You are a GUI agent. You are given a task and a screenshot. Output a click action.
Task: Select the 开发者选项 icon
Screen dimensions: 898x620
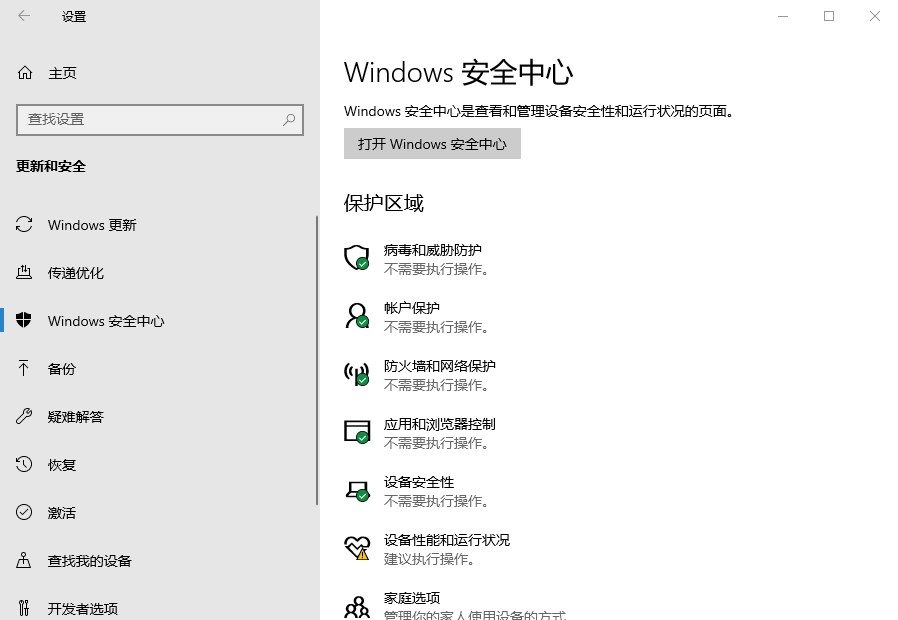23,607
